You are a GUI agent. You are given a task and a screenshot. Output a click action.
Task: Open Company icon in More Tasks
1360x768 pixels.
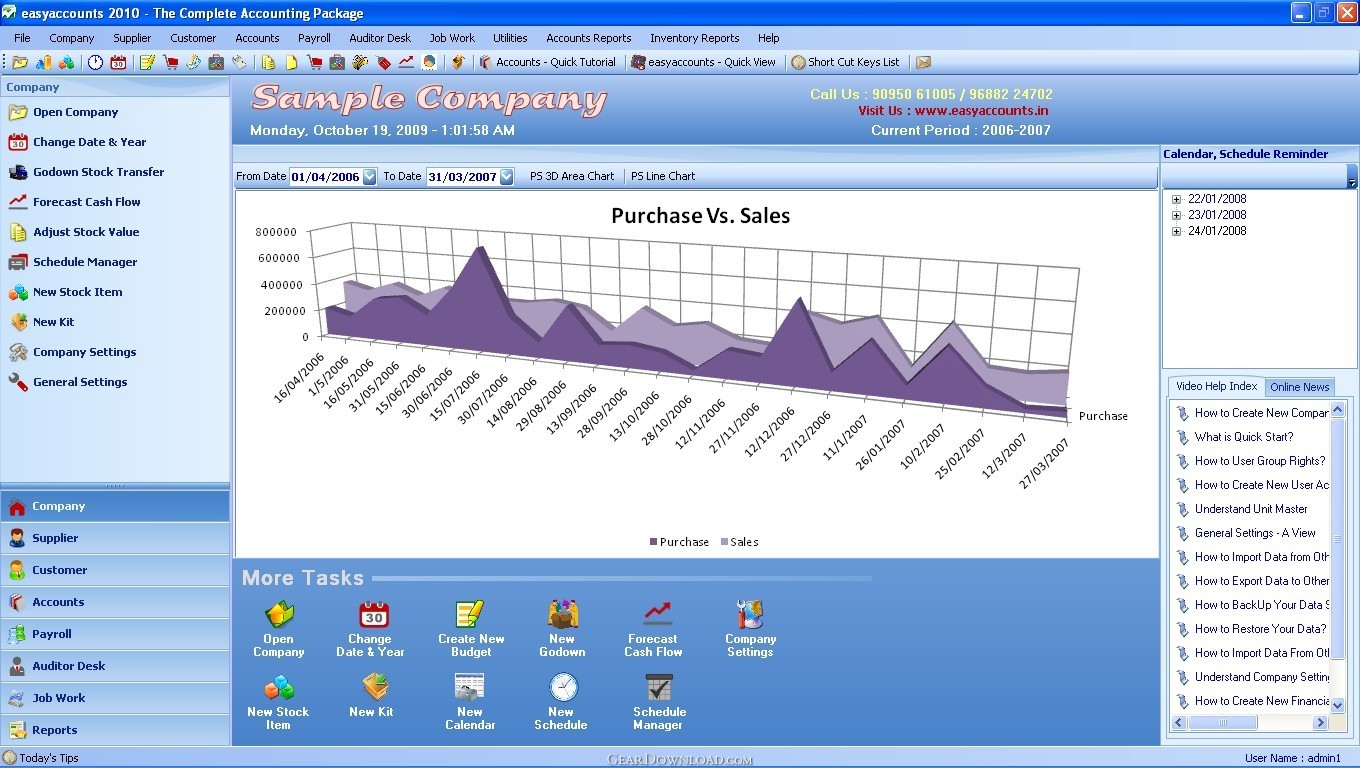(279, 614)
